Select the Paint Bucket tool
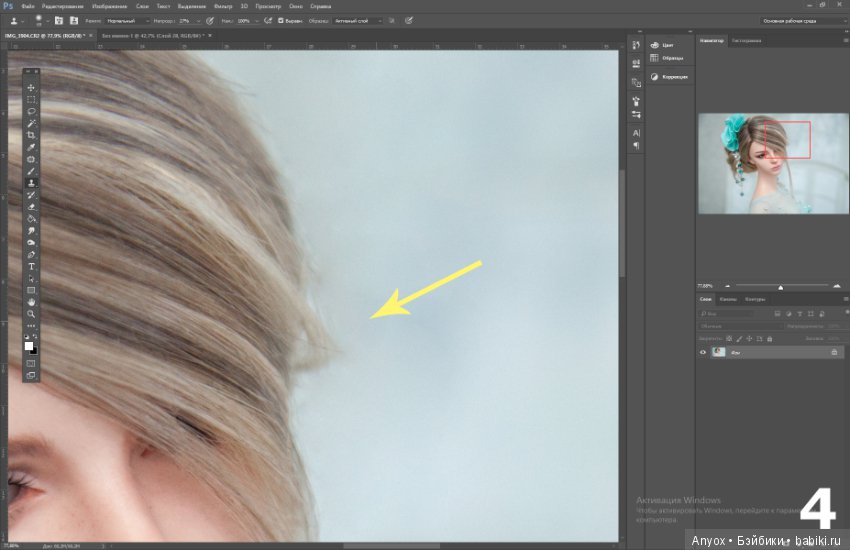Image resolution: width=850 pixels, height=550 pixels. pos(31,219)
